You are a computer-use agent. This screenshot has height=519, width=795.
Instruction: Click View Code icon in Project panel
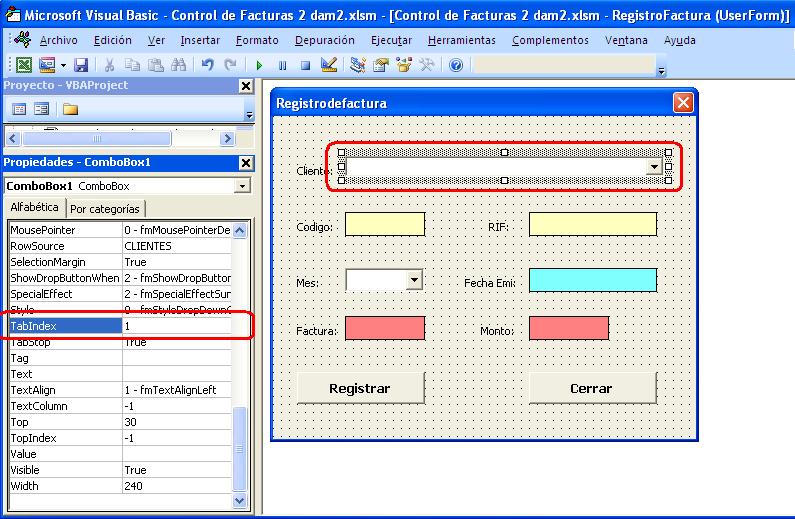coord(19,109)
